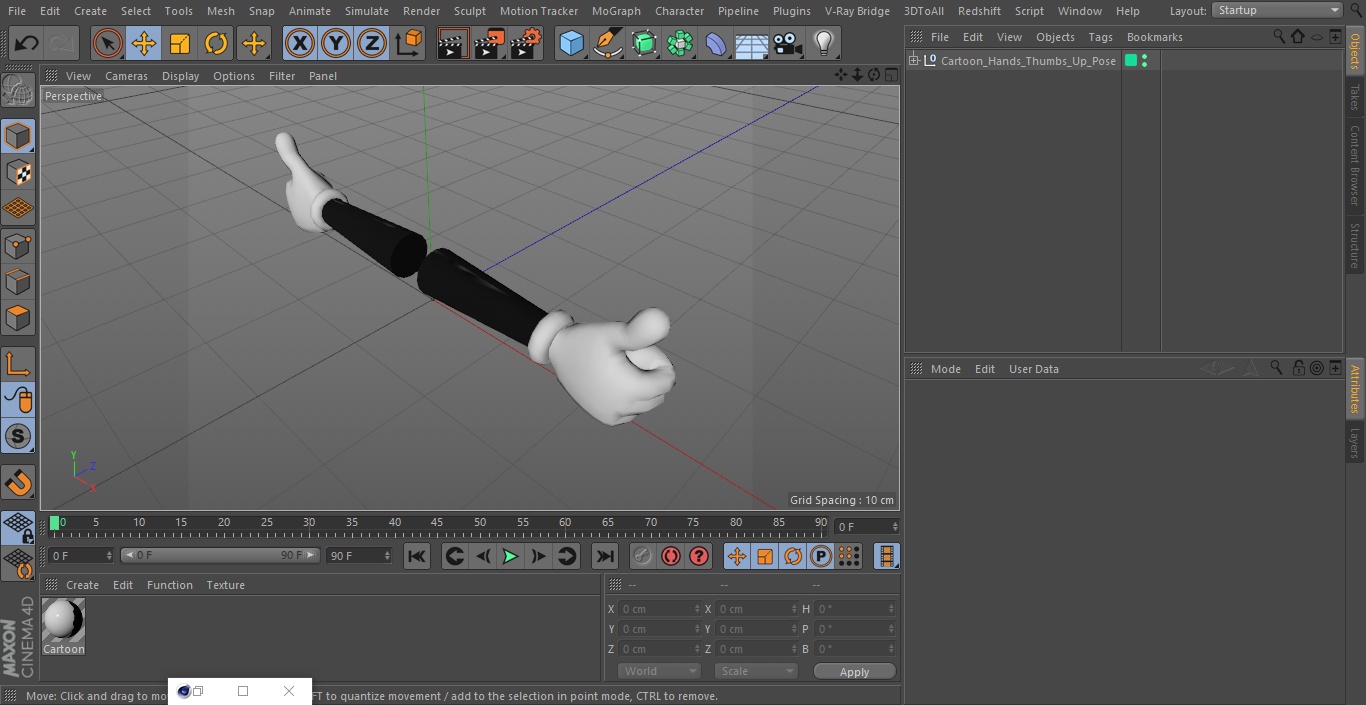Image resolution: width=1366 pixels, height=705 pixels.
Task: Click end frame field showing 90 F
Action: click(x=358, y=555)
